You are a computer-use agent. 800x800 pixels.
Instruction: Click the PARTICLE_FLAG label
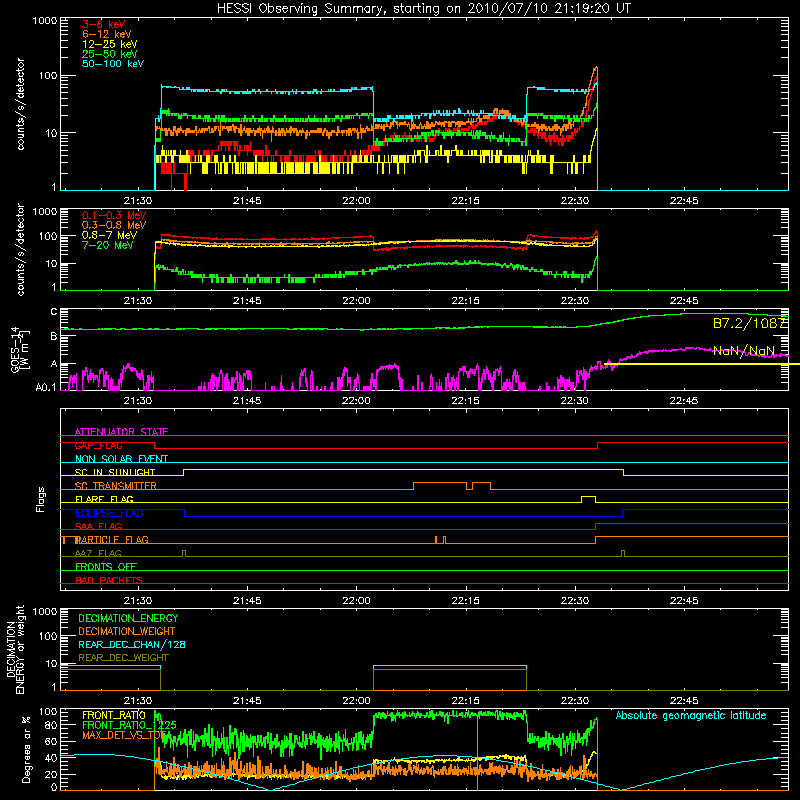point(112,540)
